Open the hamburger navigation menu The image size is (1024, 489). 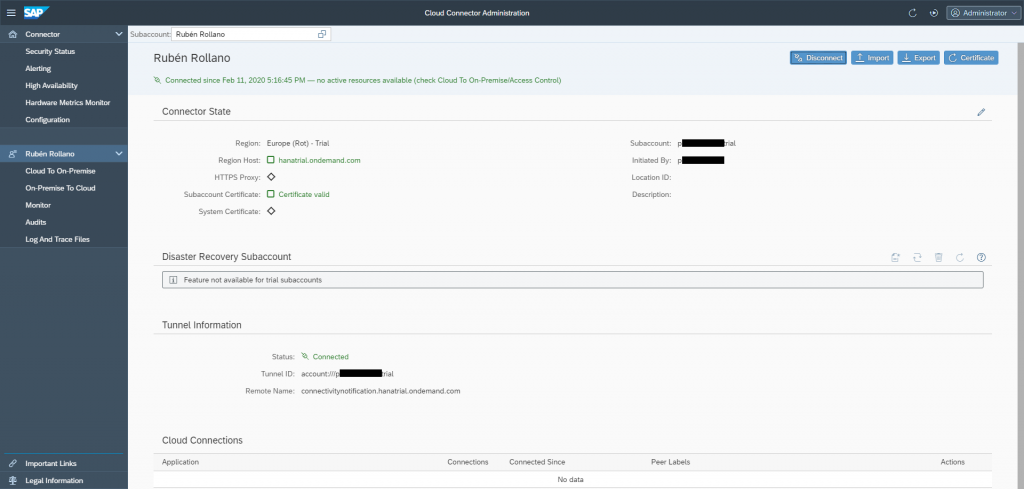pos(11,12)
